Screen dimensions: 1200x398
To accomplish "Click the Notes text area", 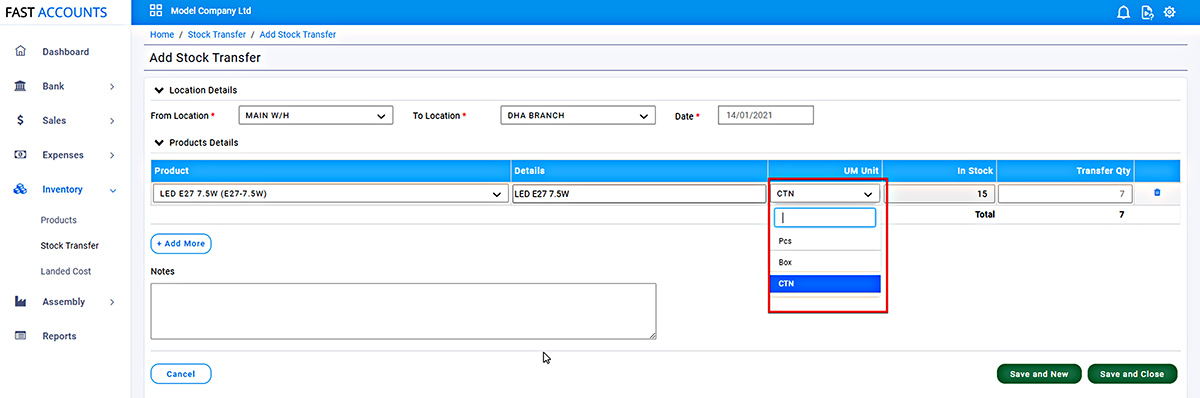I will [x=403, y=311].
